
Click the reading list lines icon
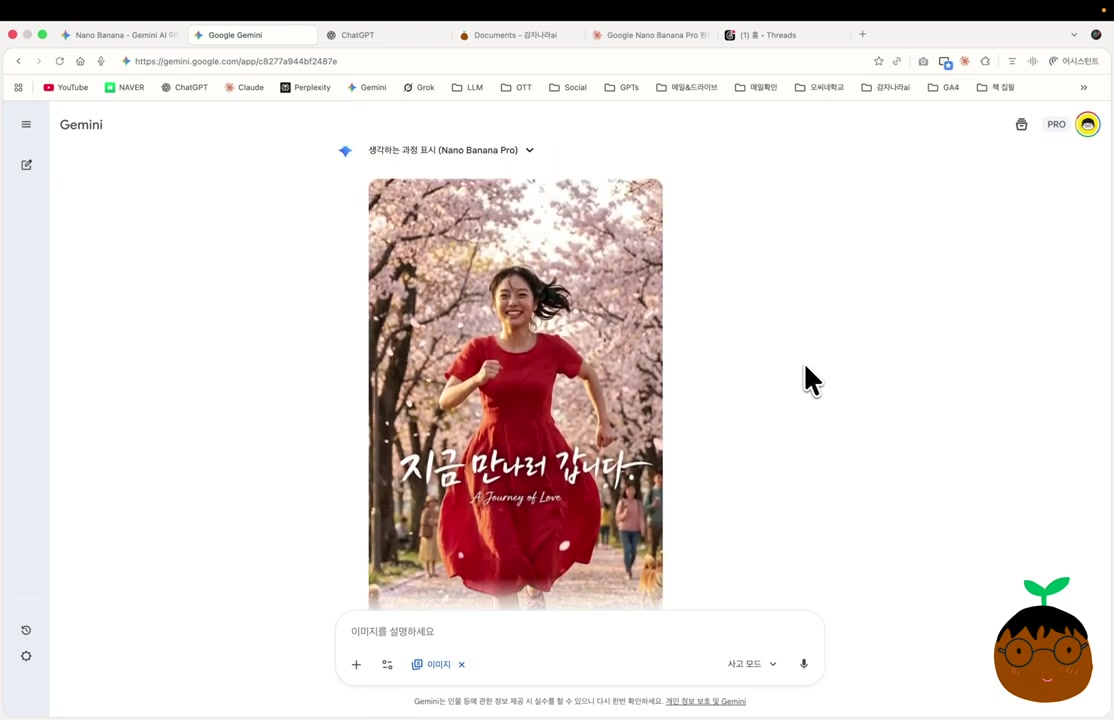[x=1012, y=61]
